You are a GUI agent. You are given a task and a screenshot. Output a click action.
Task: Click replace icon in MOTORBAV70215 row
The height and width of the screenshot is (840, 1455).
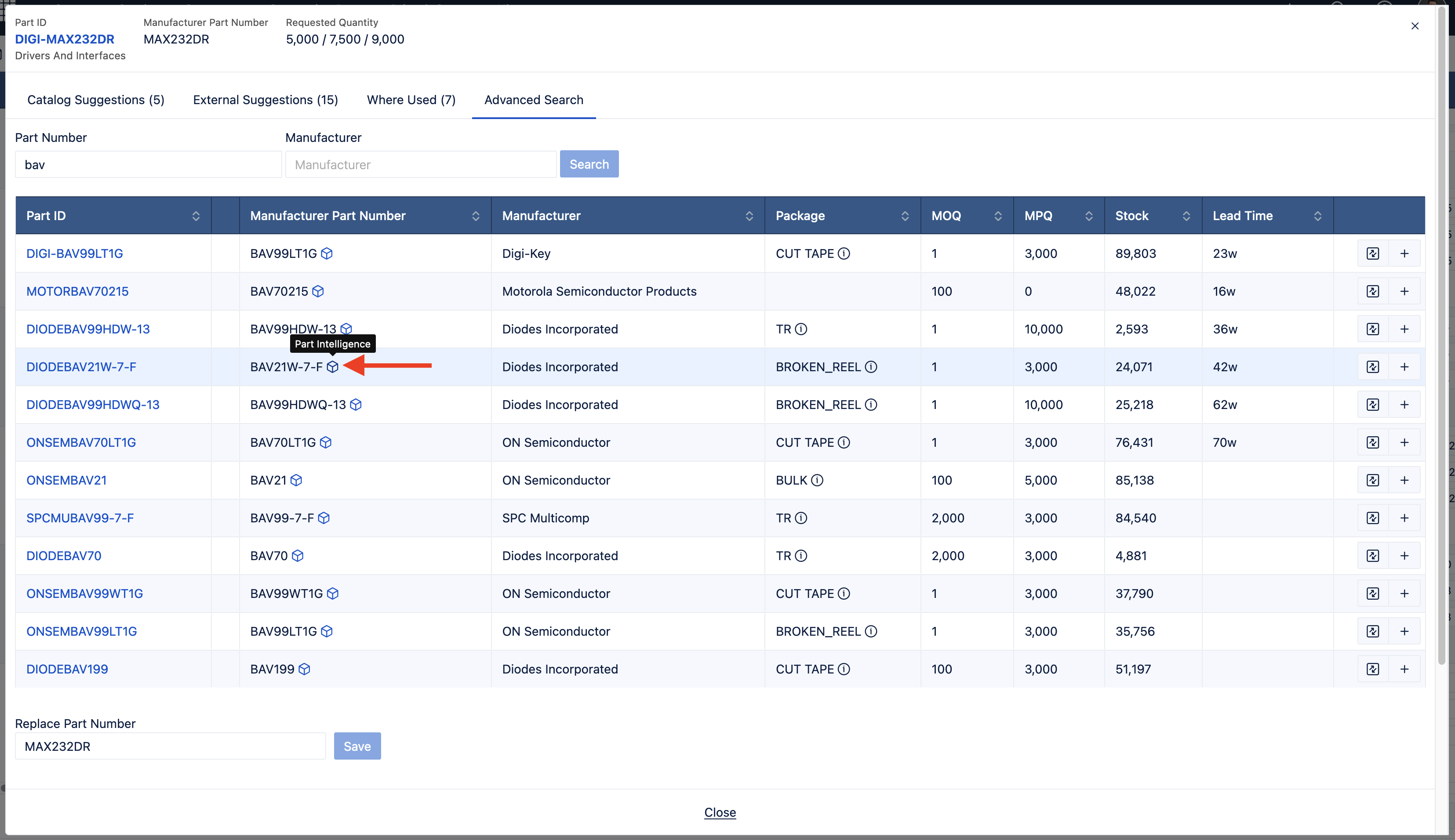(1373, 291)
